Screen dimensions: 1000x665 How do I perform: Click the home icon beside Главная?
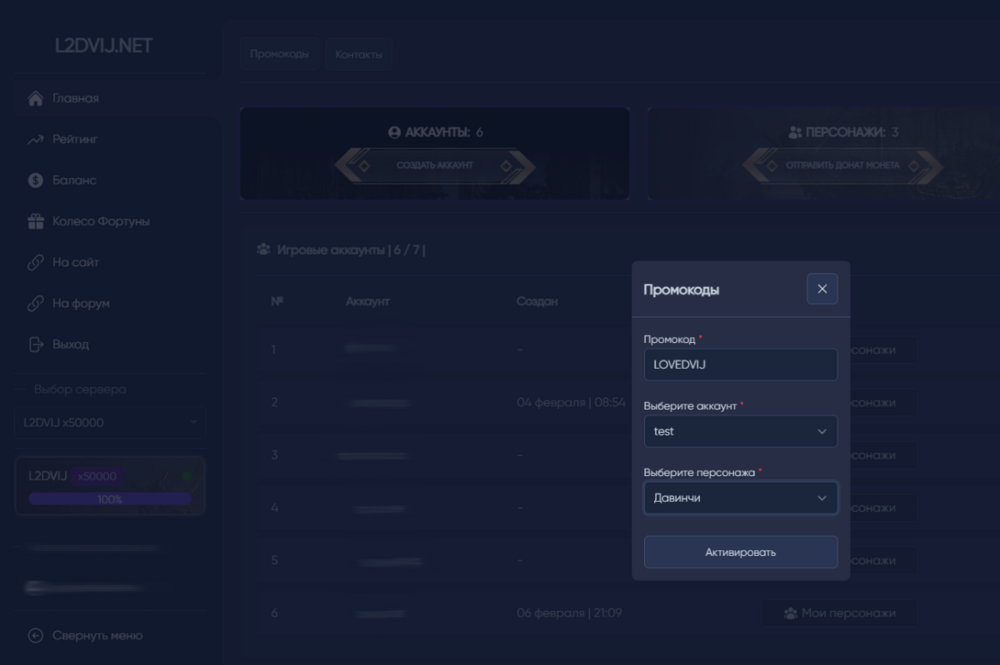pyautogui.click(x=35, y=99)
